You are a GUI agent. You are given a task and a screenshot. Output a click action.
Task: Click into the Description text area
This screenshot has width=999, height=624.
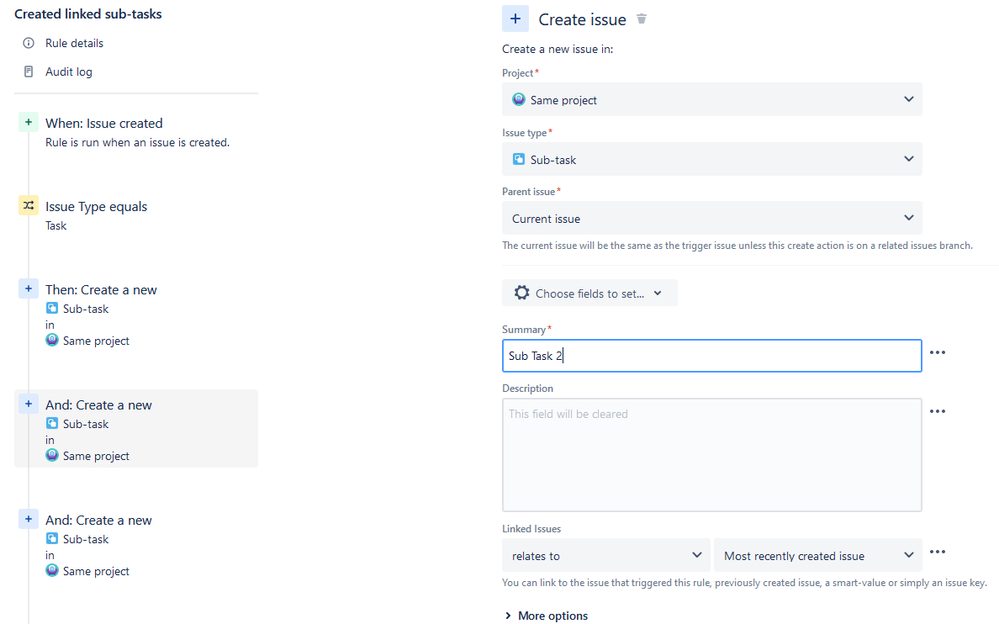[711, 455]
